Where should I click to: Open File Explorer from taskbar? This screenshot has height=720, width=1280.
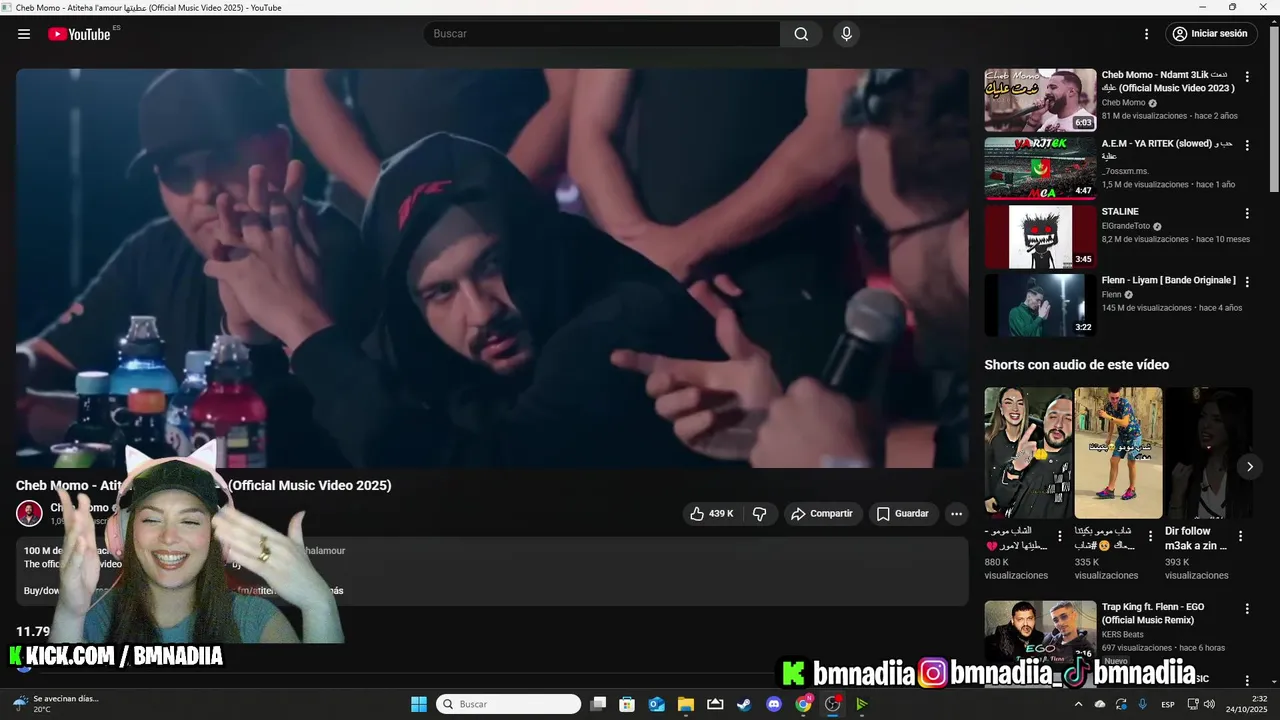click(x=686, y=704)
